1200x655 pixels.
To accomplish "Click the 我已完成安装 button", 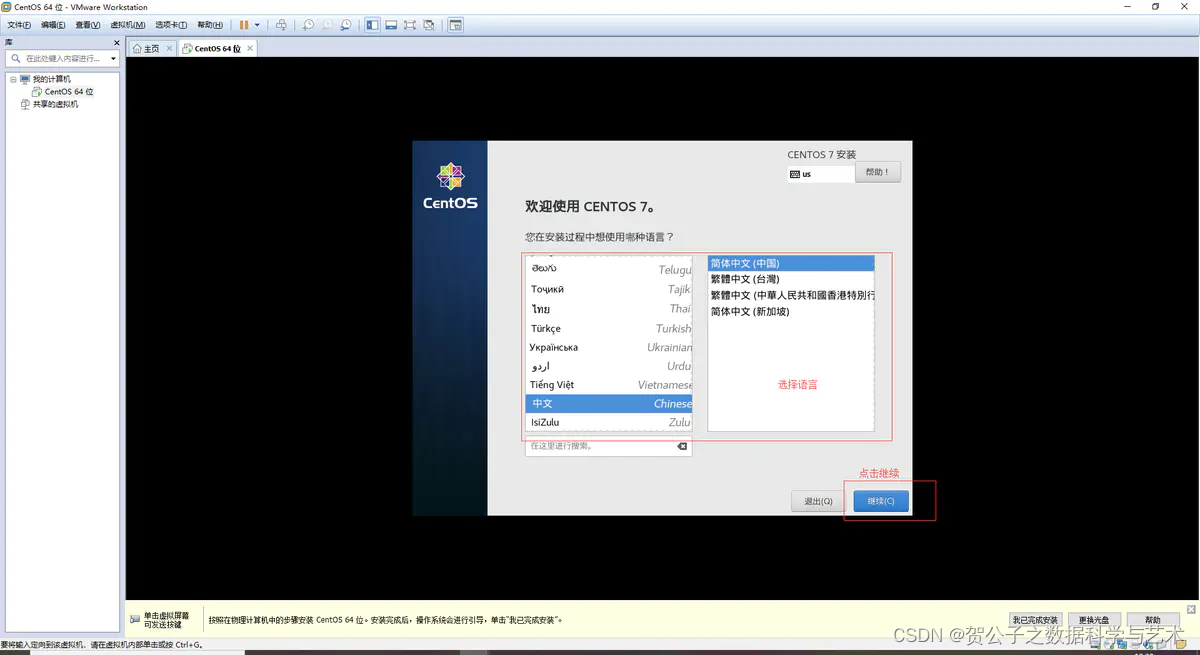I will tap(1034, 620).
